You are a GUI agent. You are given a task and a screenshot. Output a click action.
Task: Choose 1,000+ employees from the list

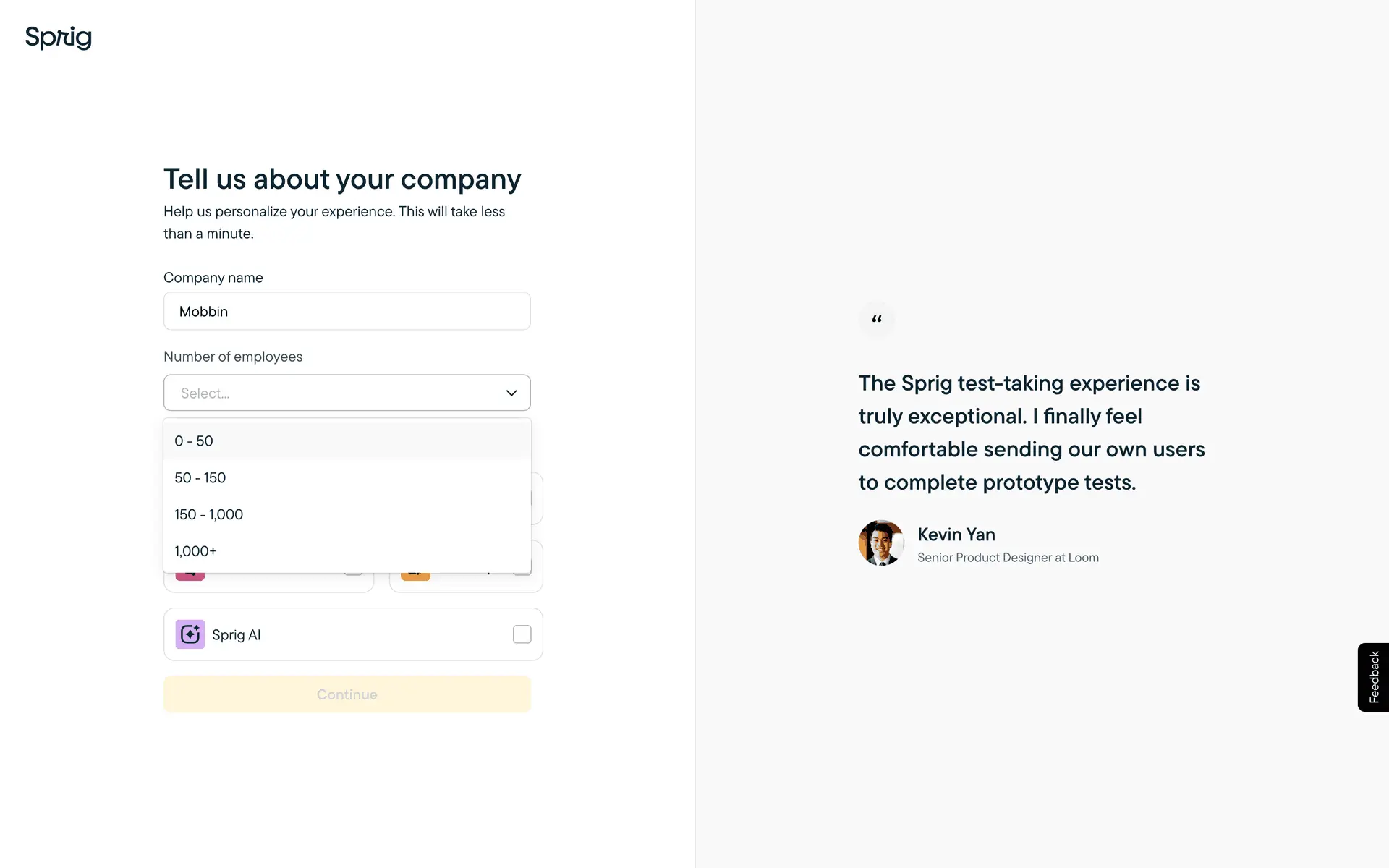pyautogui.click(x=347, y=551)
